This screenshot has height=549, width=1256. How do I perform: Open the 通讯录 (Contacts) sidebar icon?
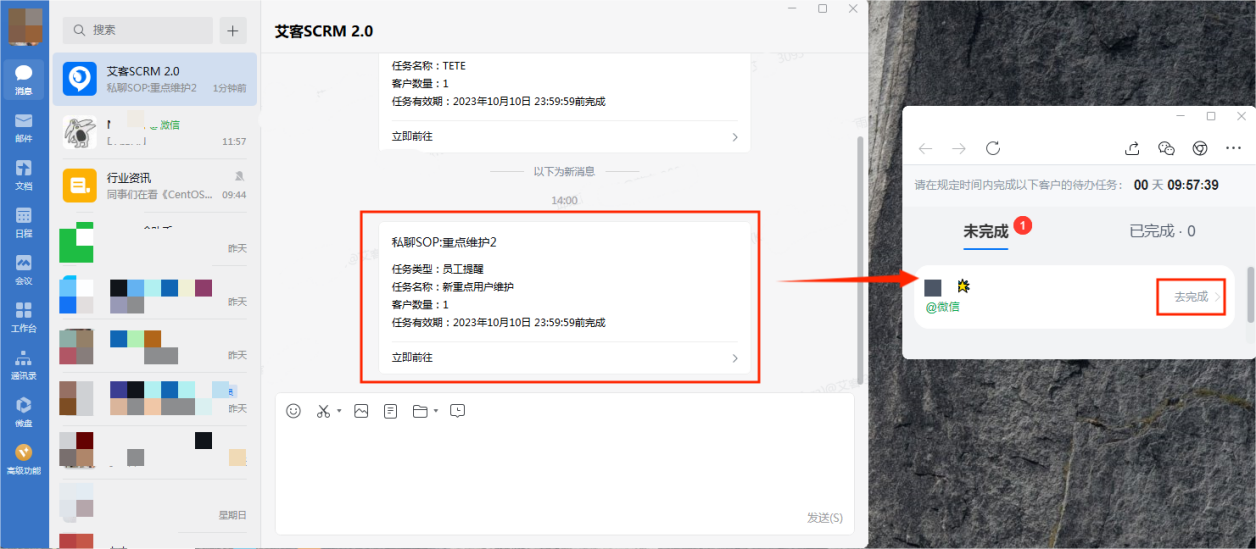24,363
